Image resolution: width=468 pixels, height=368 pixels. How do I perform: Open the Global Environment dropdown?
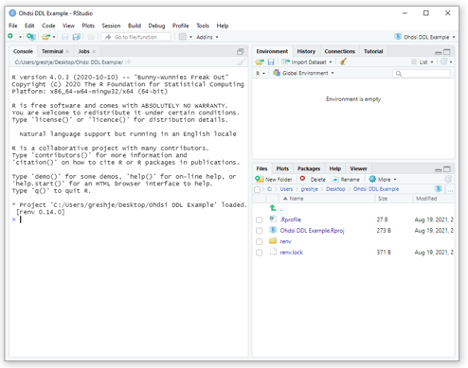point(303,73)
